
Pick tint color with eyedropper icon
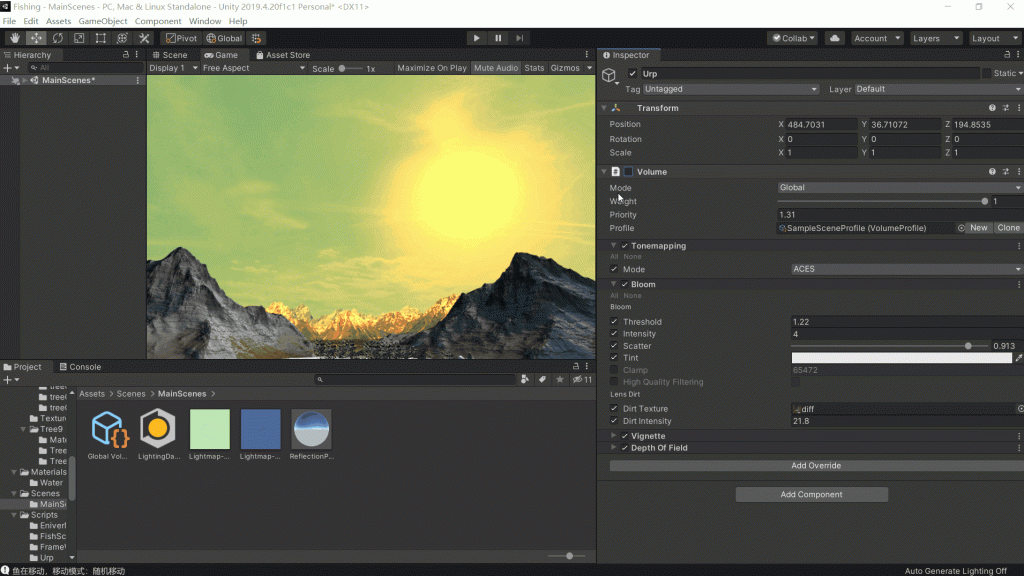point(1018,358)
